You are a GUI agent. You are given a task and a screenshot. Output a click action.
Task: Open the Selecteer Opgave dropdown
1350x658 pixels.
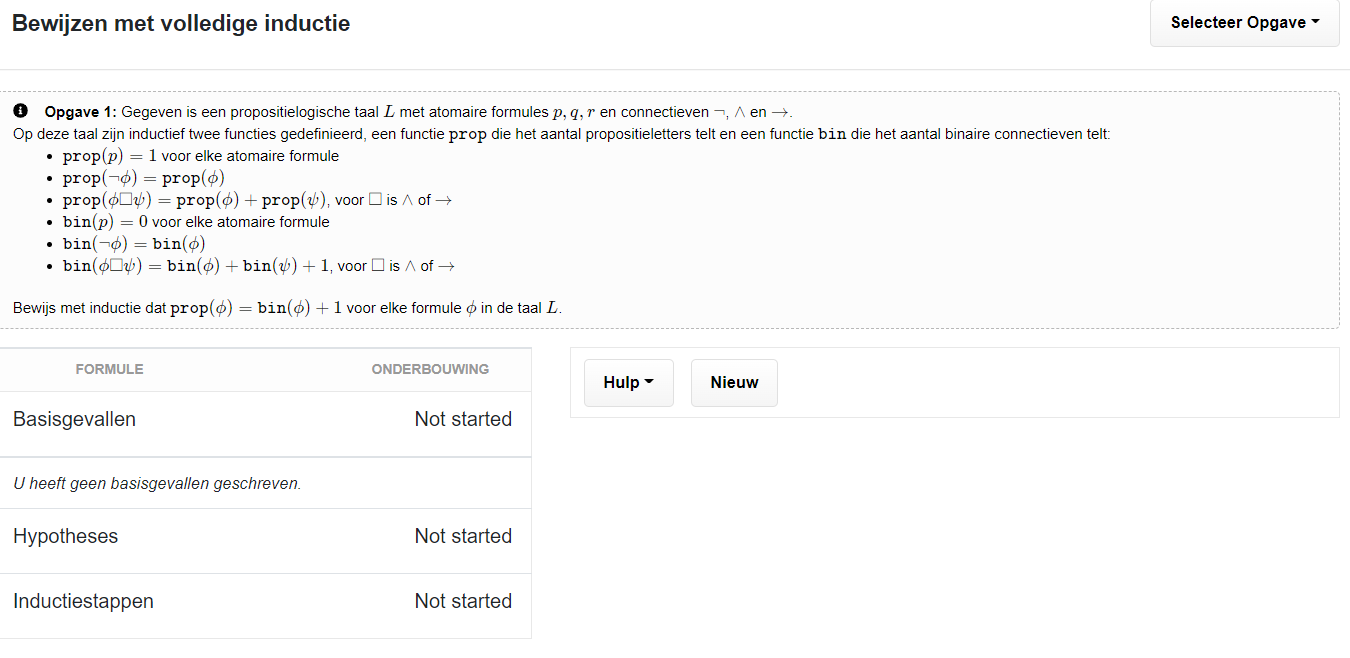click(x=1243, y=22)
